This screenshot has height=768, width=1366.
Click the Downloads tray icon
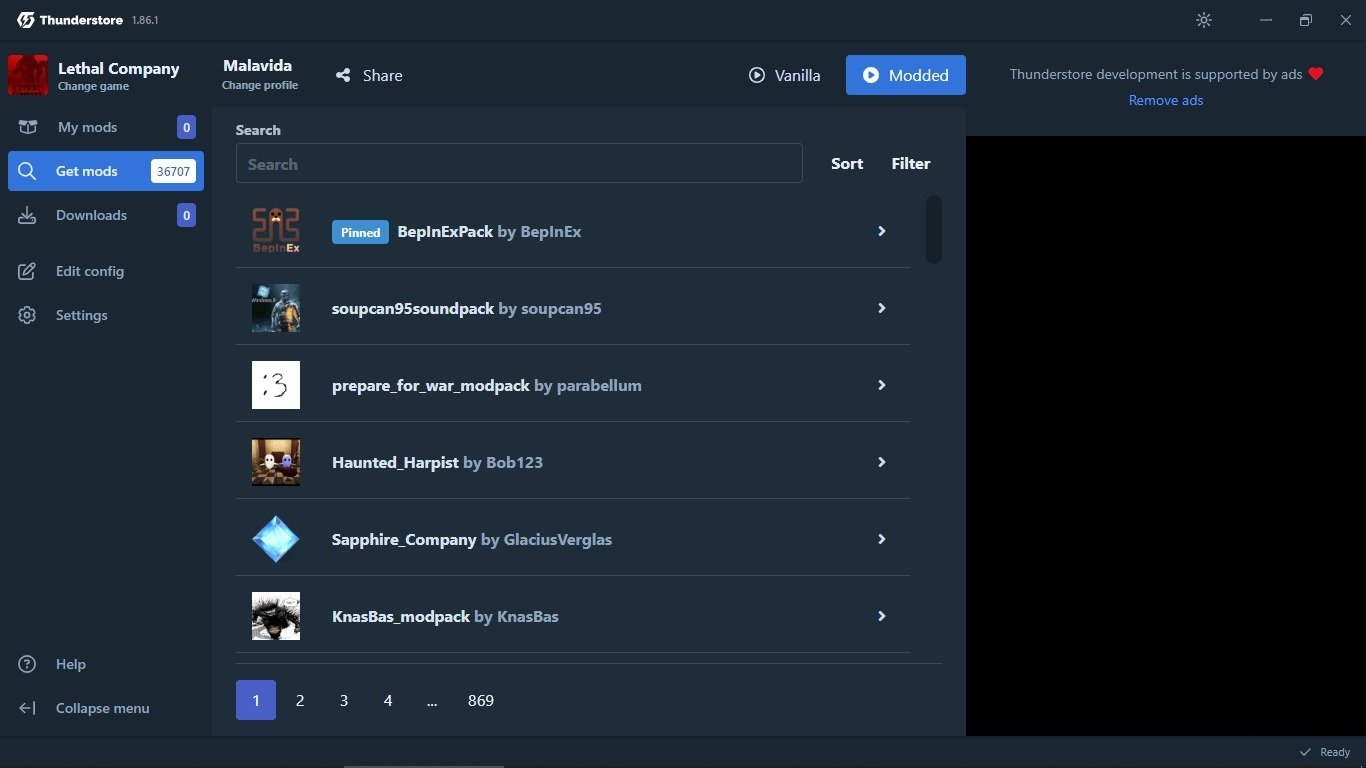27,215
